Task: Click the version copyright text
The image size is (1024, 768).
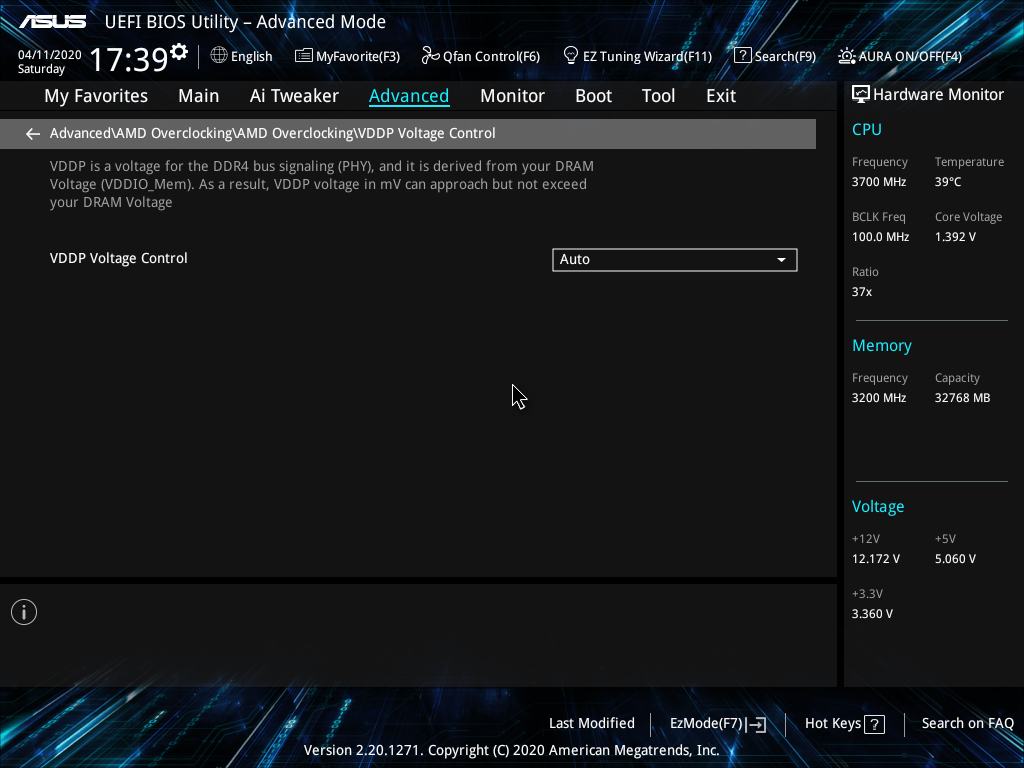Action: coord(511,750)
